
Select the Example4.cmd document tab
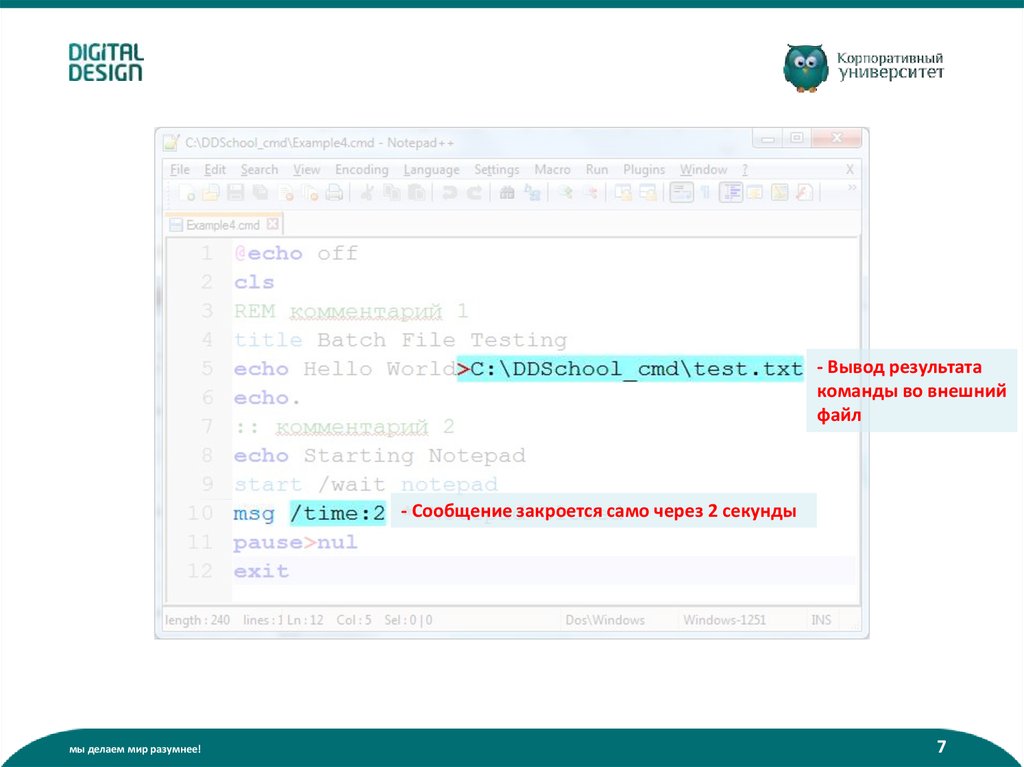point(222,225)
